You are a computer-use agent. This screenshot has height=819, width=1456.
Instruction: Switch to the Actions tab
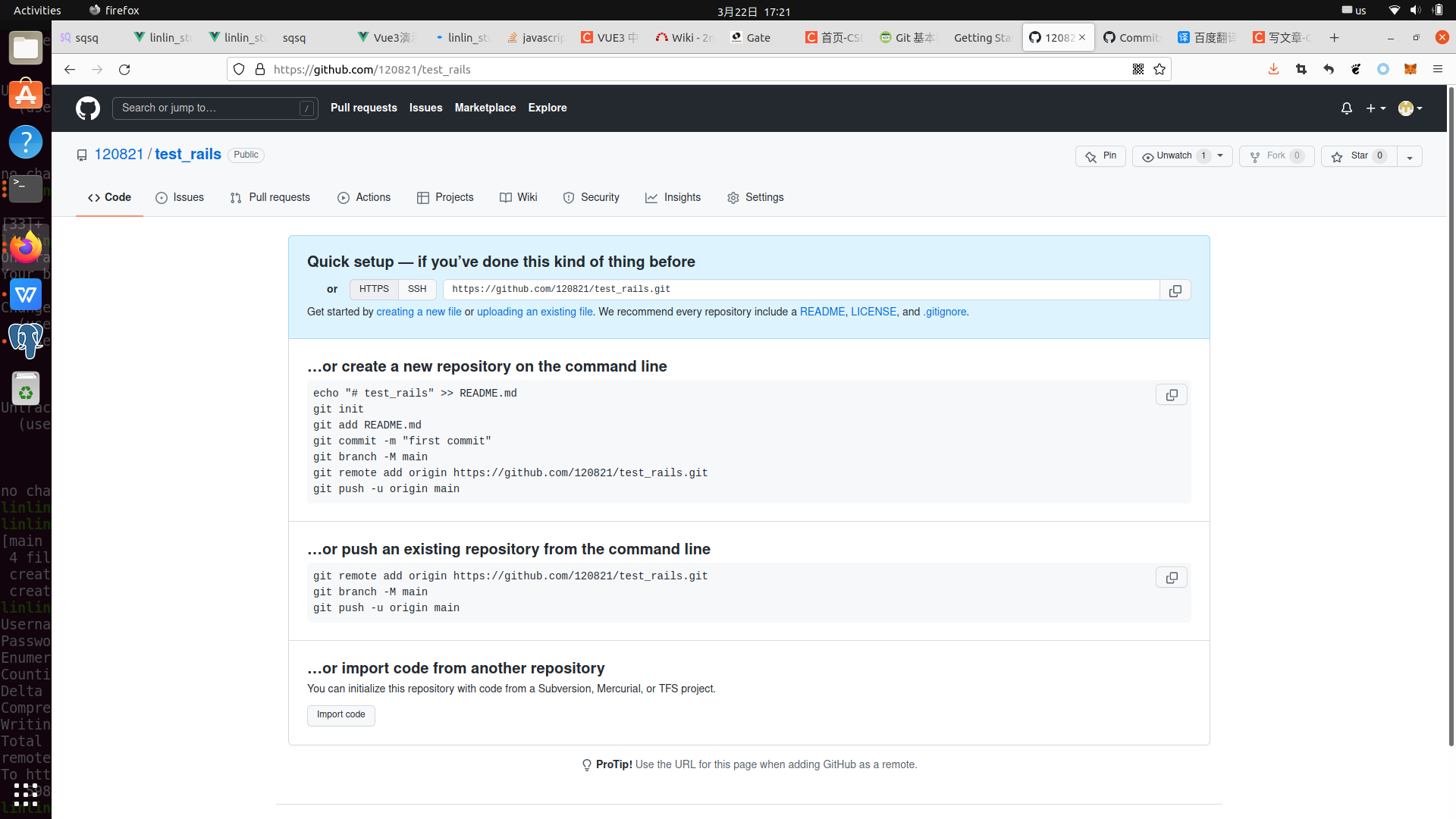(364, 198)
